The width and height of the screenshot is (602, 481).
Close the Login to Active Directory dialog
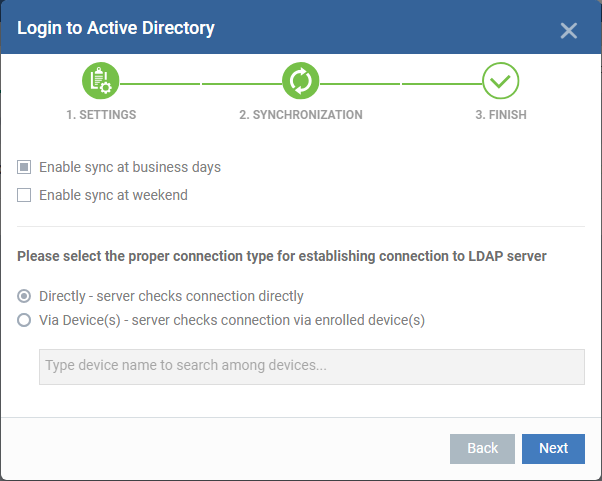568,31
